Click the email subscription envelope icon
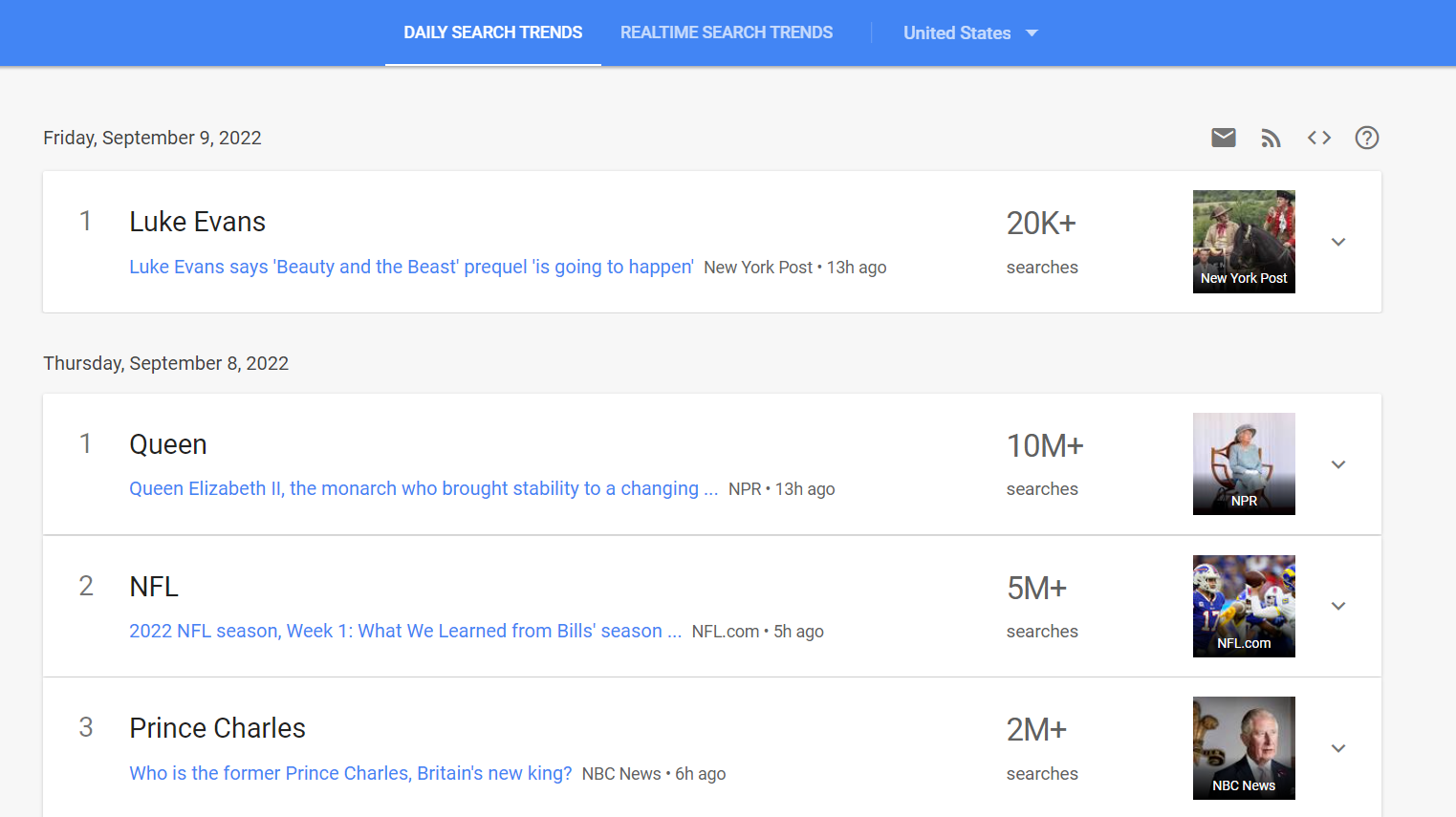 pos(1223,138)
